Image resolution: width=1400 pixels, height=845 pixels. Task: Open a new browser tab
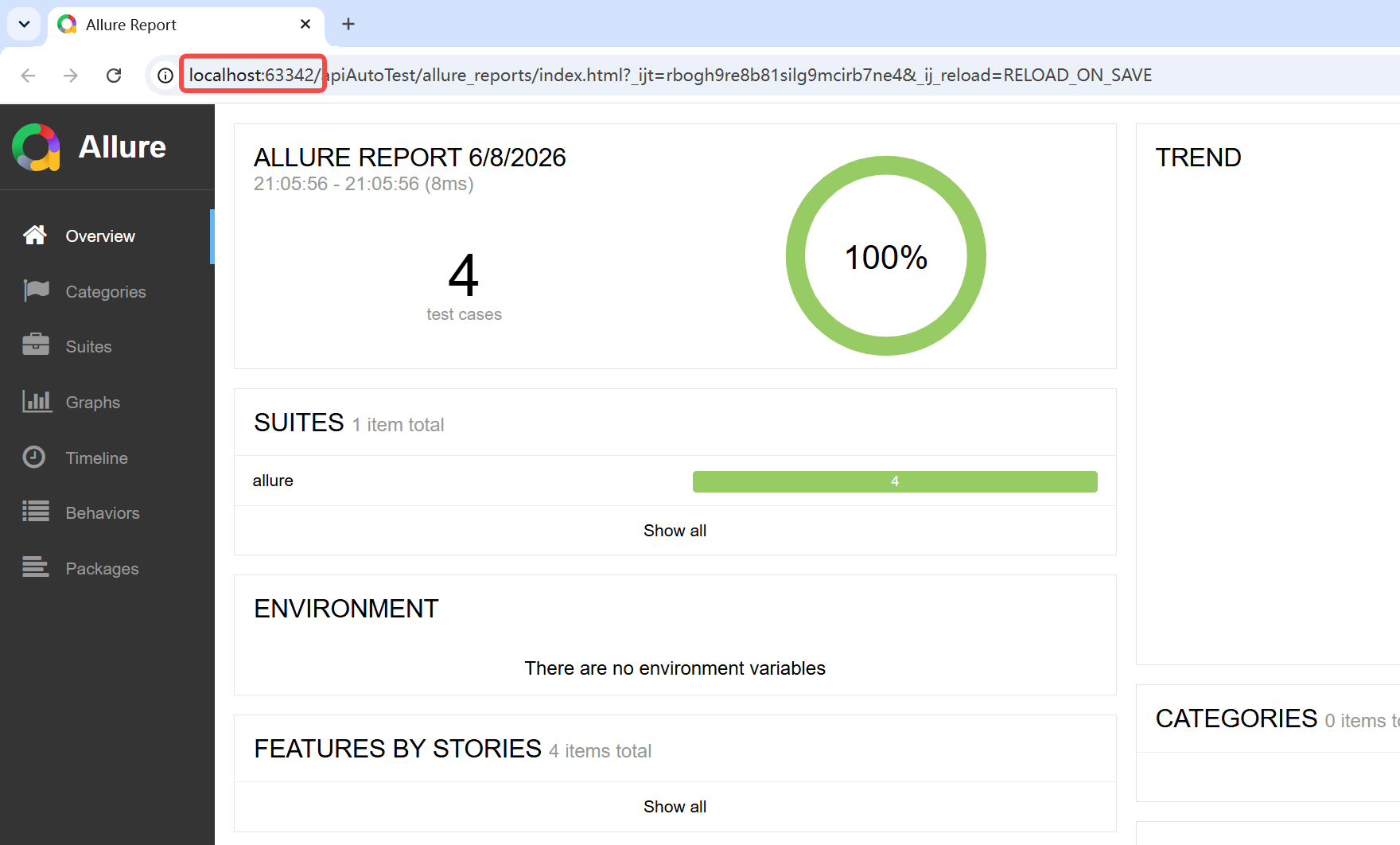[348, 25]
